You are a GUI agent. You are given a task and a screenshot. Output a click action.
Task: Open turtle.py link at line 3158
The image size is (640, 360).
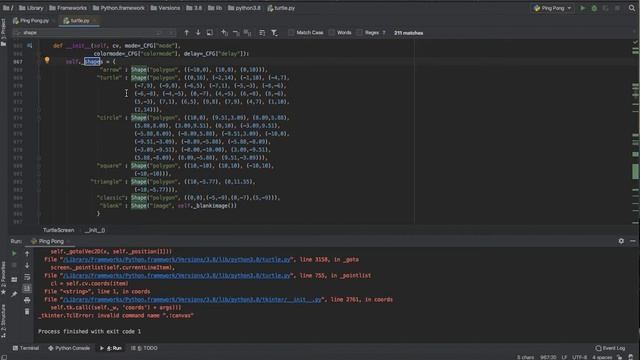(x=177, y=260)
